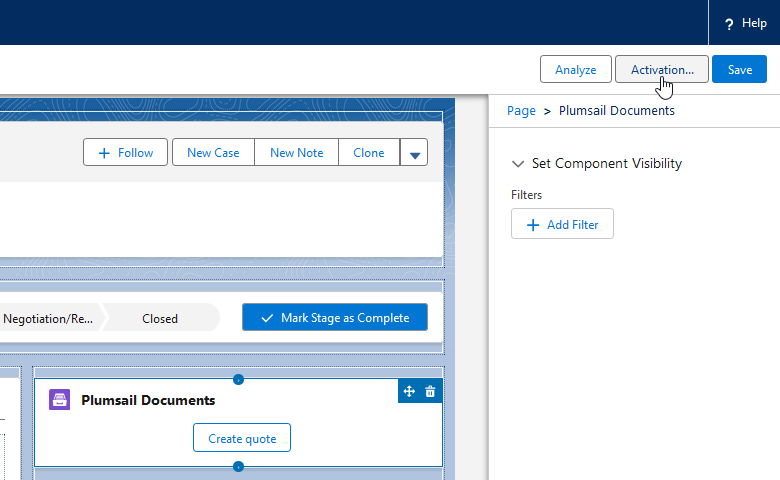Select the Closed stage in path
780x480 pixels.
160,318
